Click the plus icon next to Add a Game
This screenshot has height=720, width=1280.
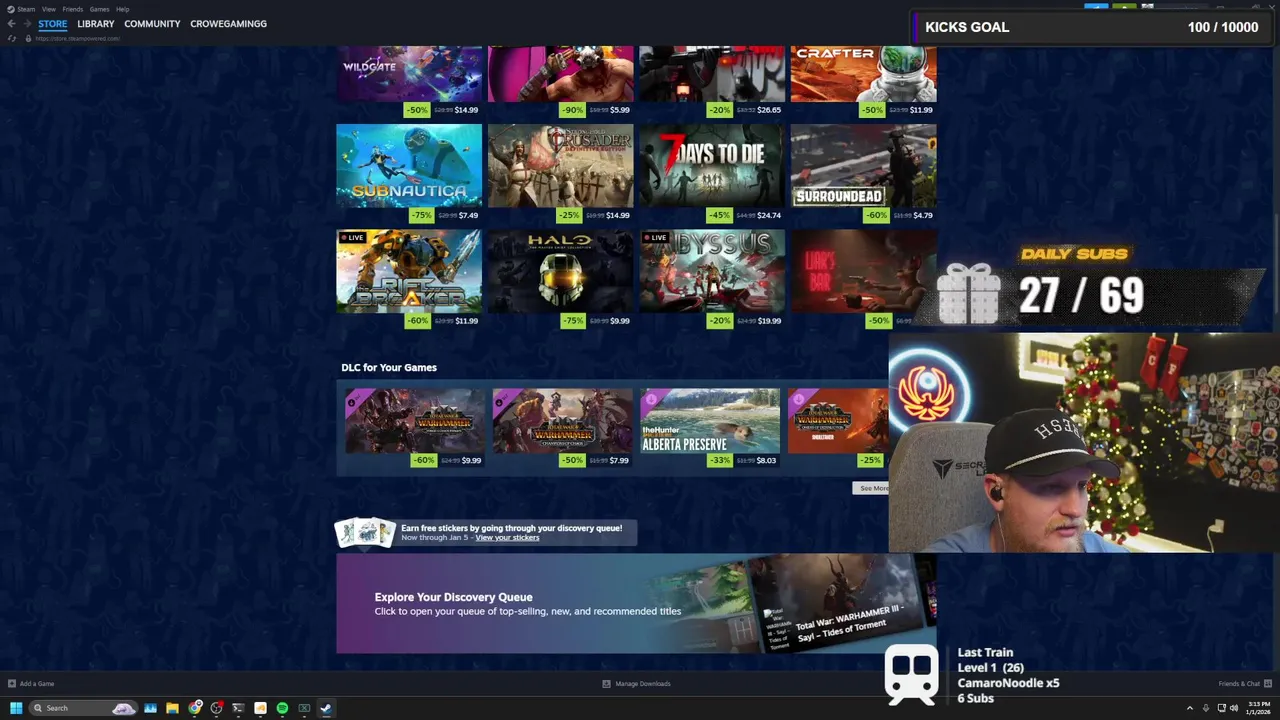coord(12,684)
